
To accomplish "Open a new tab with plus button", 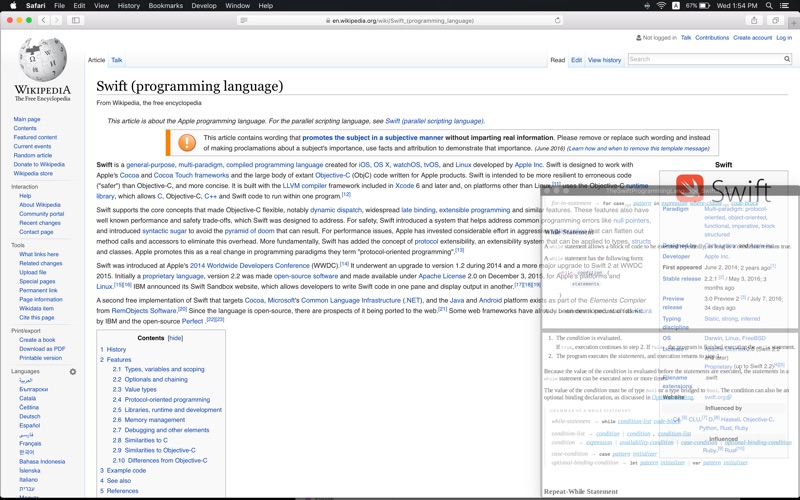I will (x=794, y=22).
